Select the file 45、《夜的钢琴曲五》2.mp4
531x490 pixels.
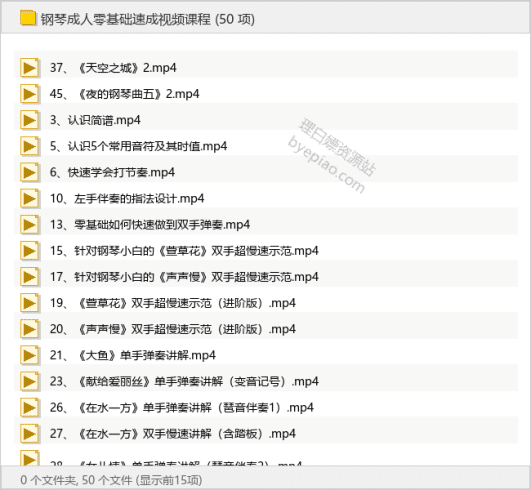click(x=125, y=94)
